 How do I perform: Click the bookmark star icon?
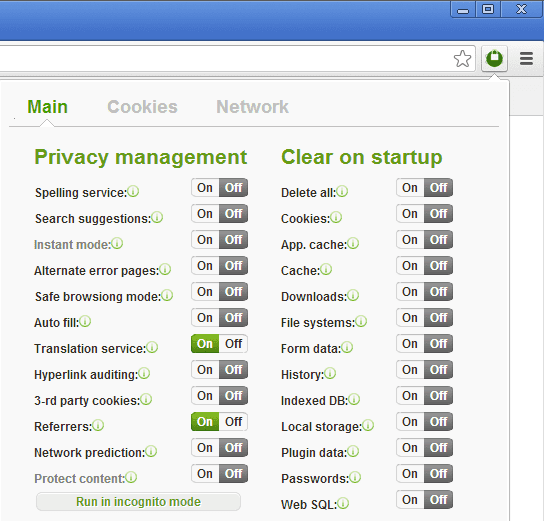462,59
